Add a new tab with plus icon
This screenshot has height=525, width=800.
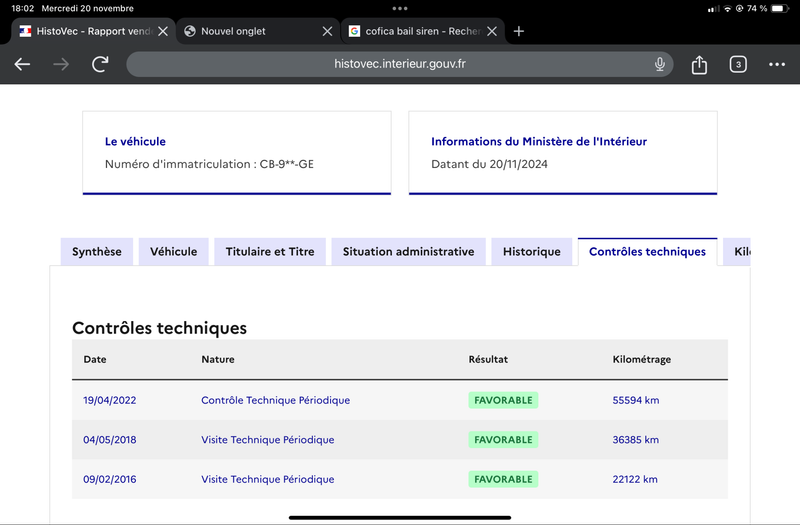518,31
